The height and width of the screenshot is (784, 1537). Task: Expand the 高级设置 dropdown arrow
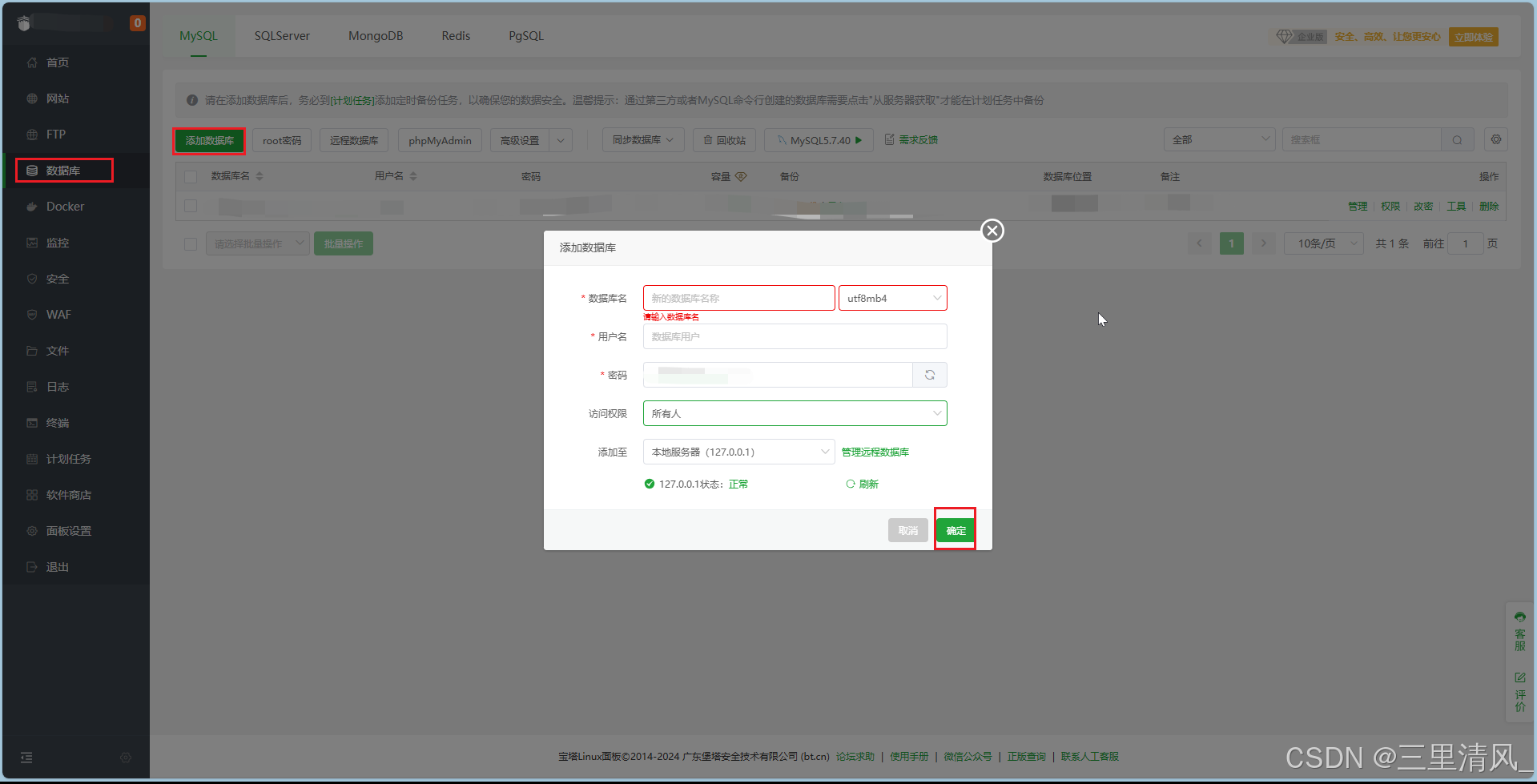coord(561,140)
